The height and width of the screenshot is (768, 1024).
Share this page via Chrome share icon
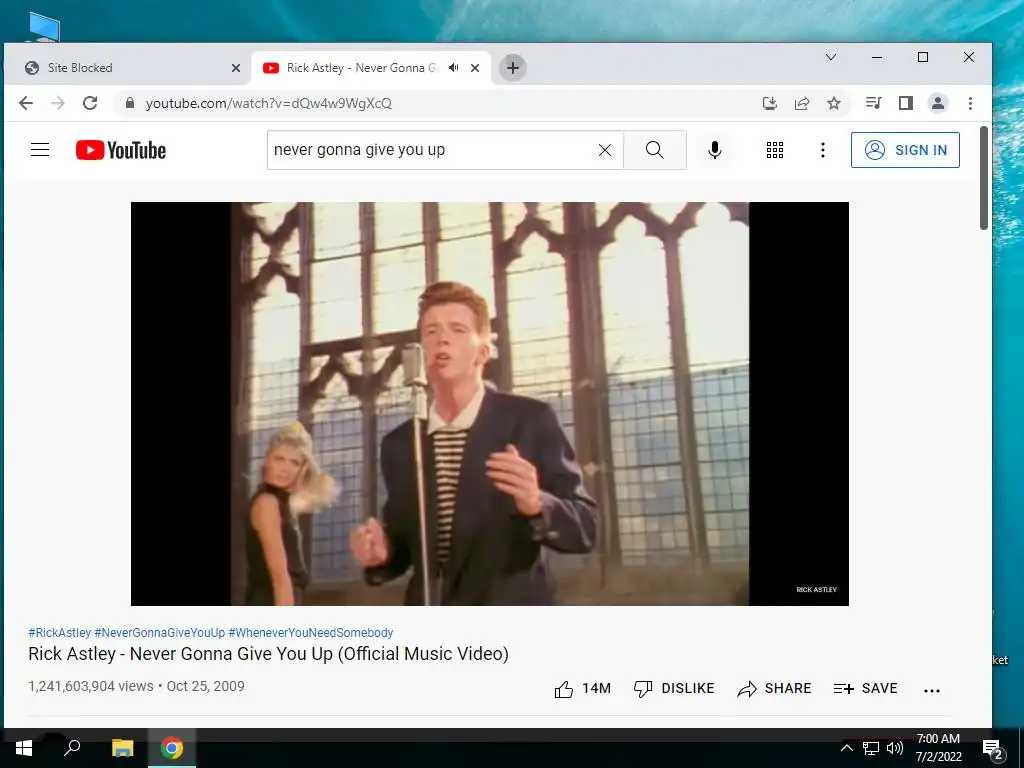tap(802, 103)
